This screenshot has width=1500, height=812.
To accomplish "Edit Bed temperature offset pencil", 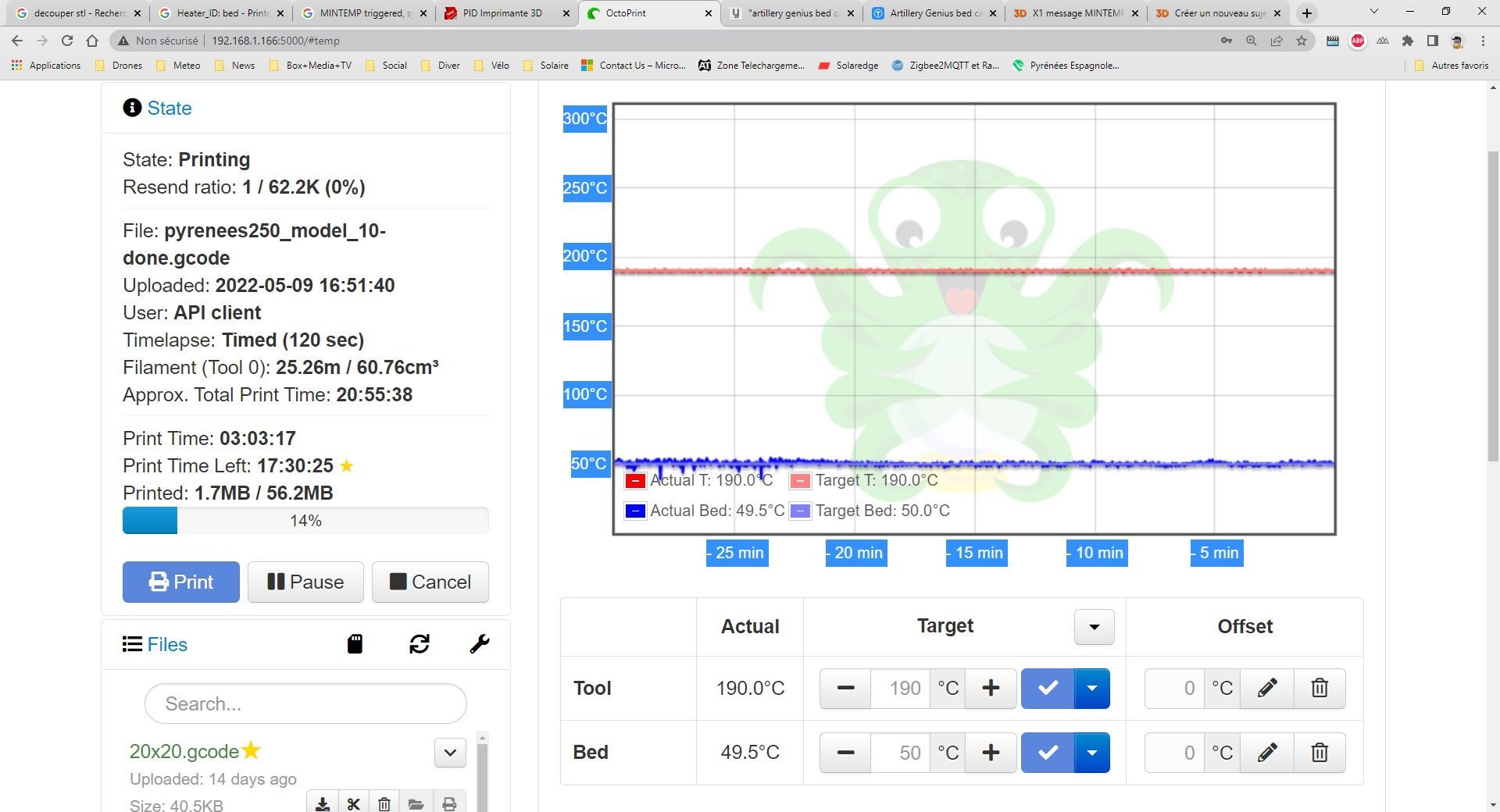I will (x=1267, y=753).
